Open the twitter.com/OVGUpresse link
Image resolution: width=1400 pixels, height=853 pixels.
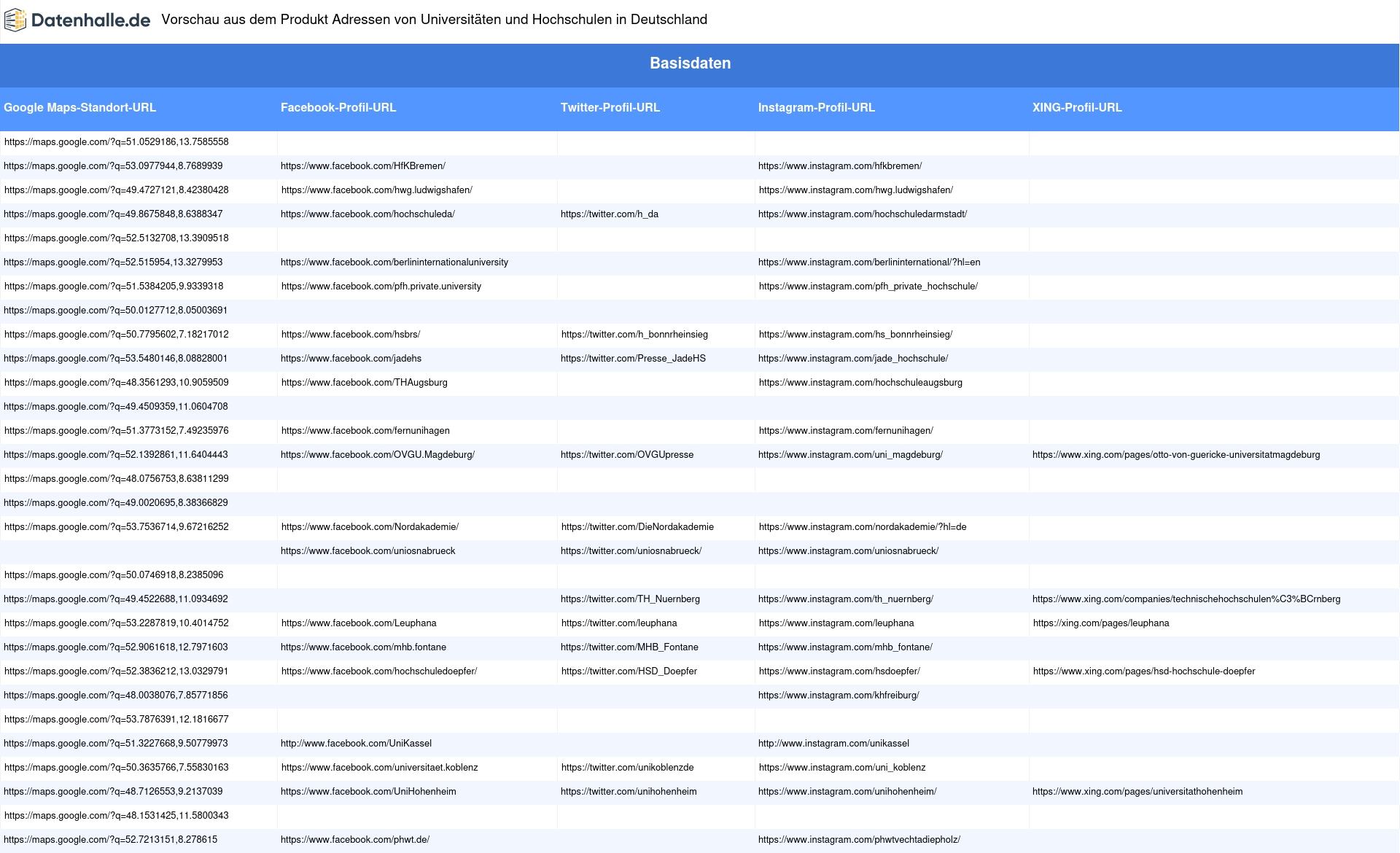click(x=627, y=455)
